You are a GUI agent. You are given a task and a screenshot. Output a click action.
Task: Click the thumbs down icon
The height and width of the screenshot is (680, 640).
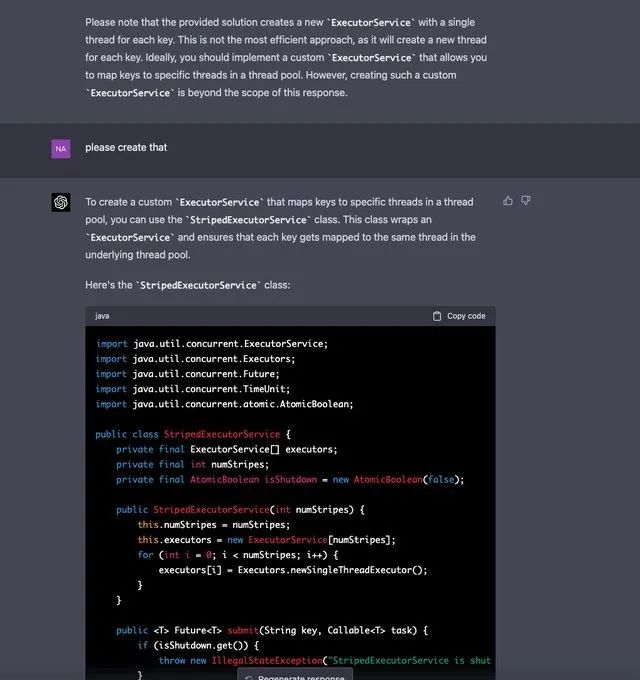coord(526,201)
